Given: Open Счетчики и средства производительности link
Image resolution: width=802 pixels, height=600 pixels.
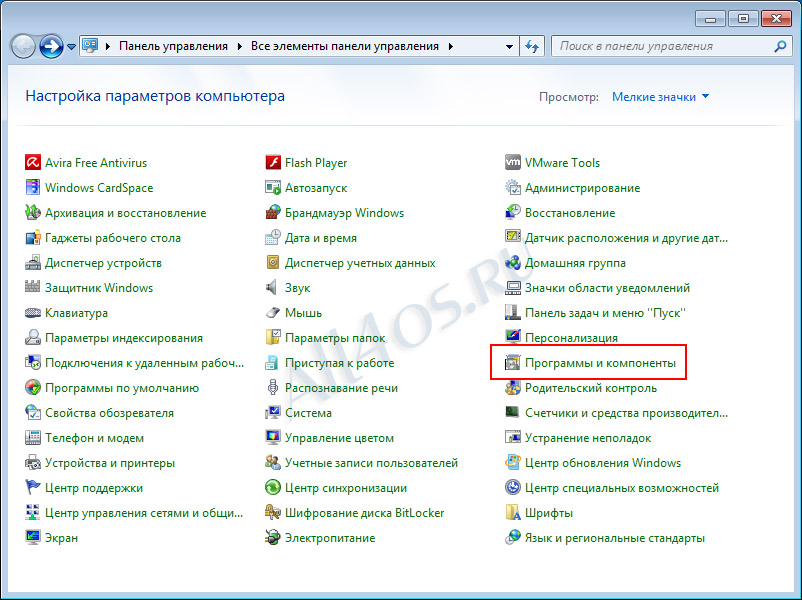Looking at the screenshot, I should (626, 413).
